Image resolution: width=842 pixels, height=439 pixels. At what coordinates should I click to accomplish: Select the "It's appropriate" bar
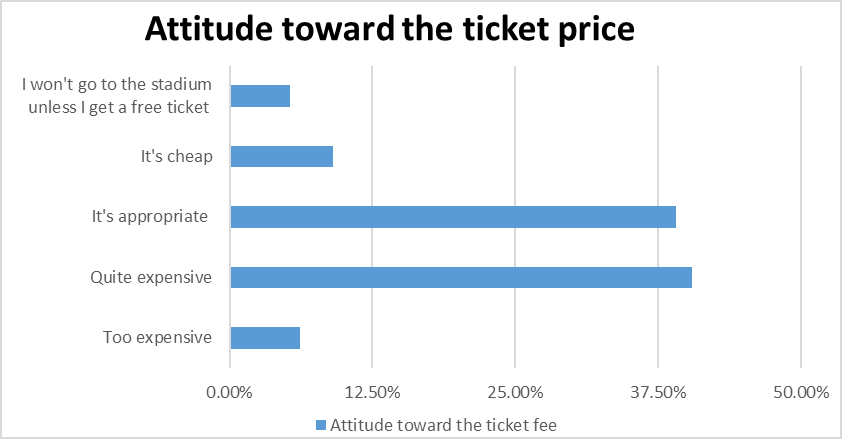coord(453,217)
